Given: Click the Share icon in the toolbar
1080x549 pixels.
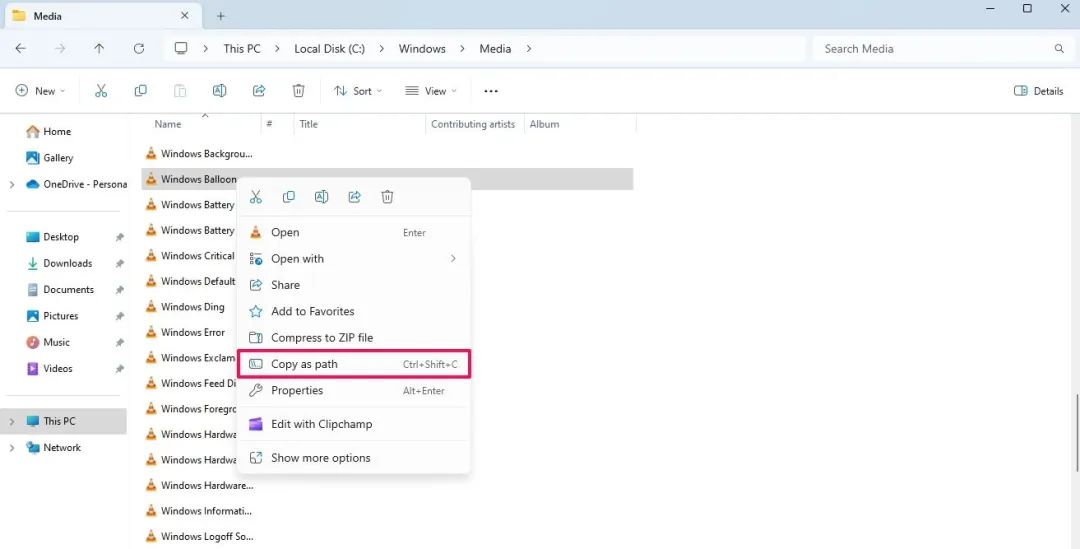Looking at the screenshot, I should (259, 91).
